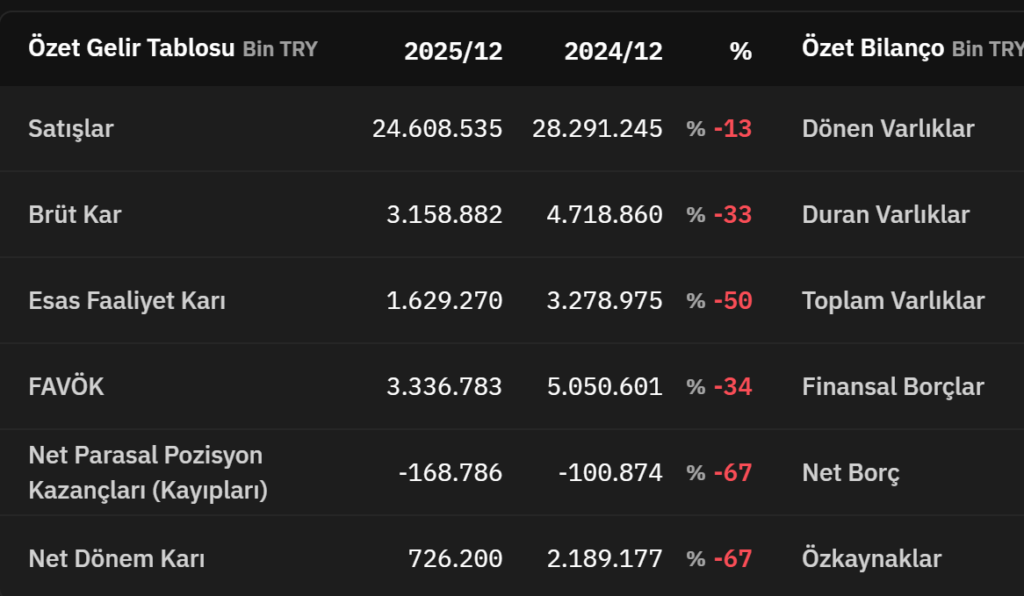Open Dönen Varlıklar in balance summary

pyautogui.click(x=888, y=129)
